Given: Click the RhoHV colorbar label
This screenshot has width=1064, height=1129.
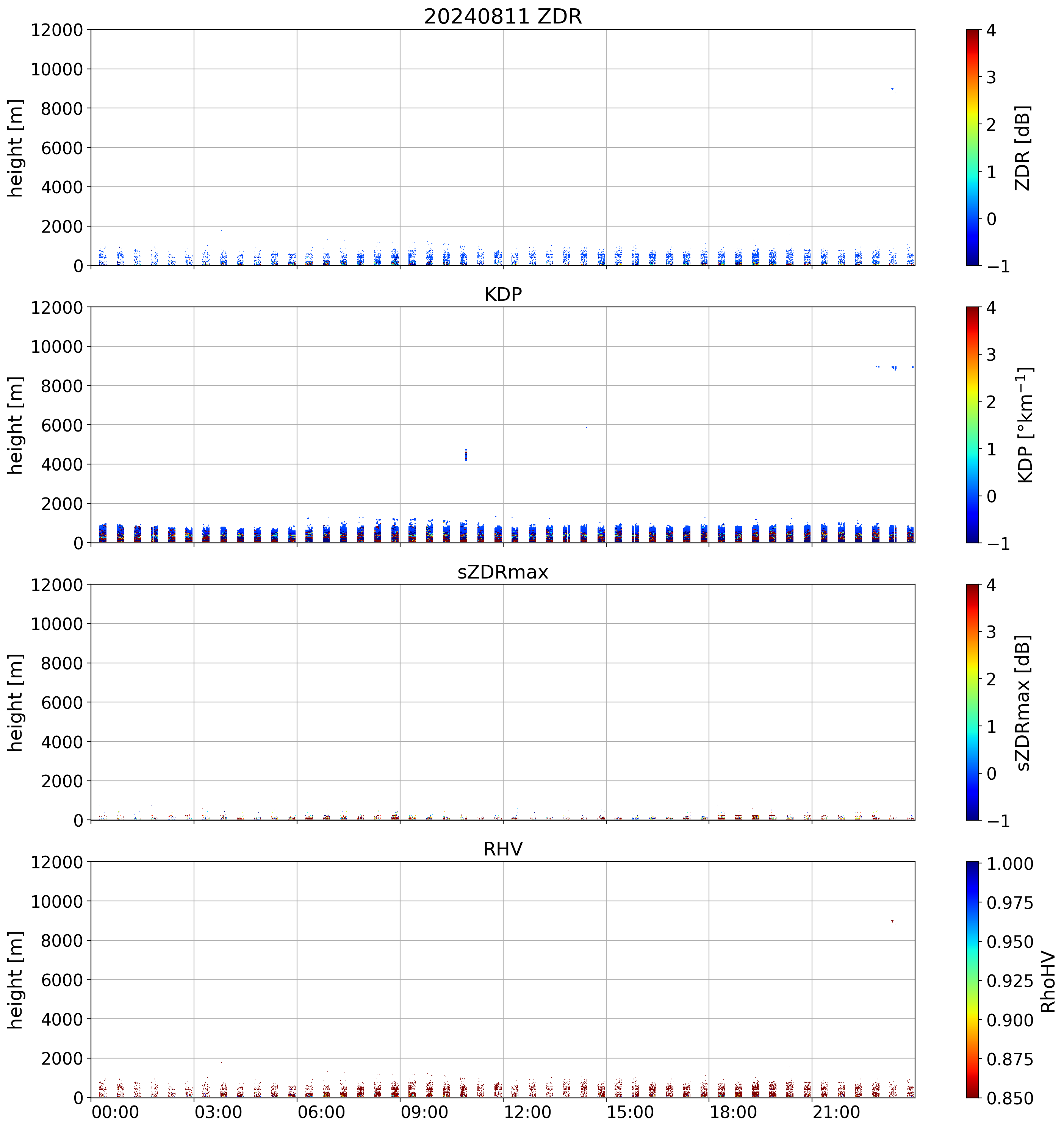Looking at the screenshot, I should coord(1048,982).
